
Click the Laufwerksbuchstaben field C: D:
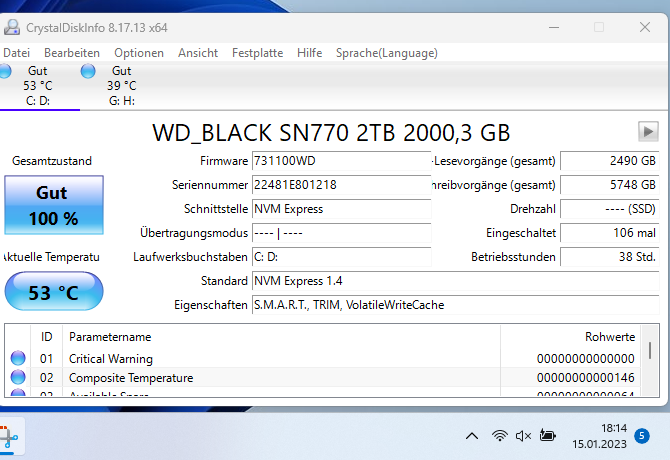pos(341,257)
